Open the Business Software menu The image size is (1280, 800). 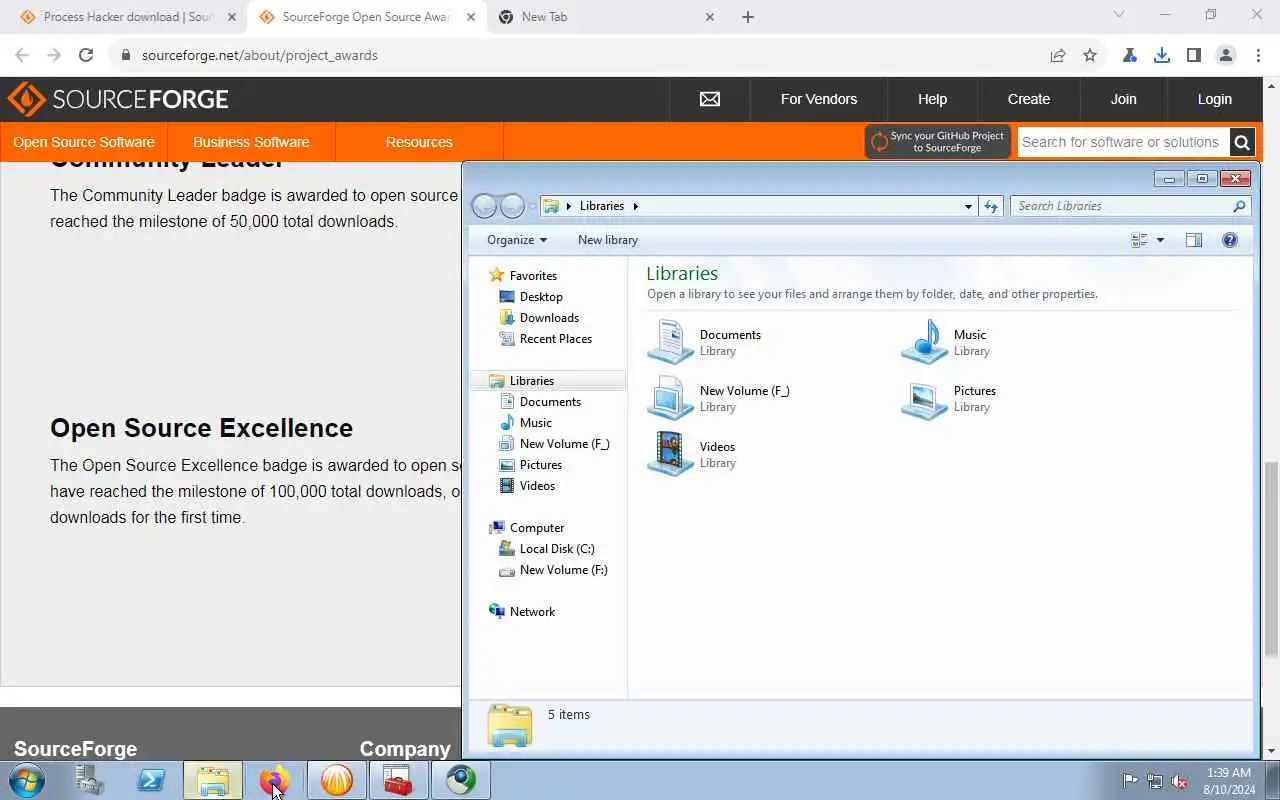251,142
